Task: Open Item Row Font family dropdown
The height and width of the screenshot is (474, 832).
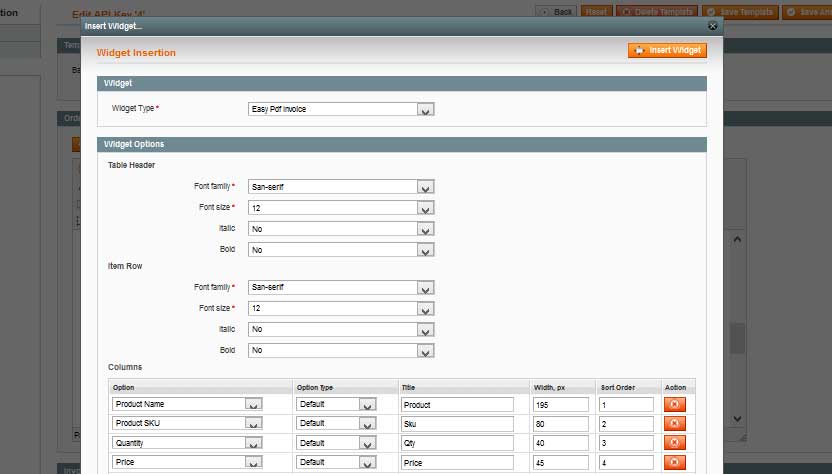Action: tap(341, 287)
